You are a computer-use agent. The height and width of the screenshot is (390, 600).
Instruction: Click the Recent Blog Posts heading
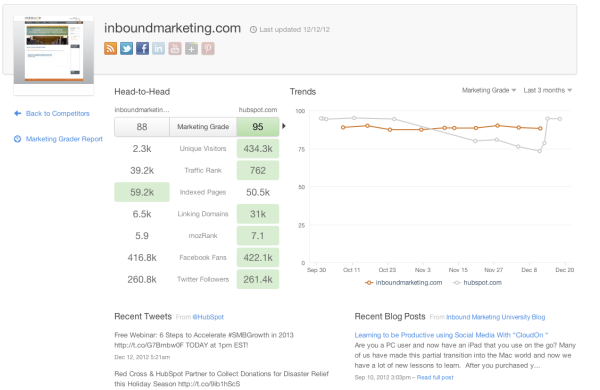point(390,317)
